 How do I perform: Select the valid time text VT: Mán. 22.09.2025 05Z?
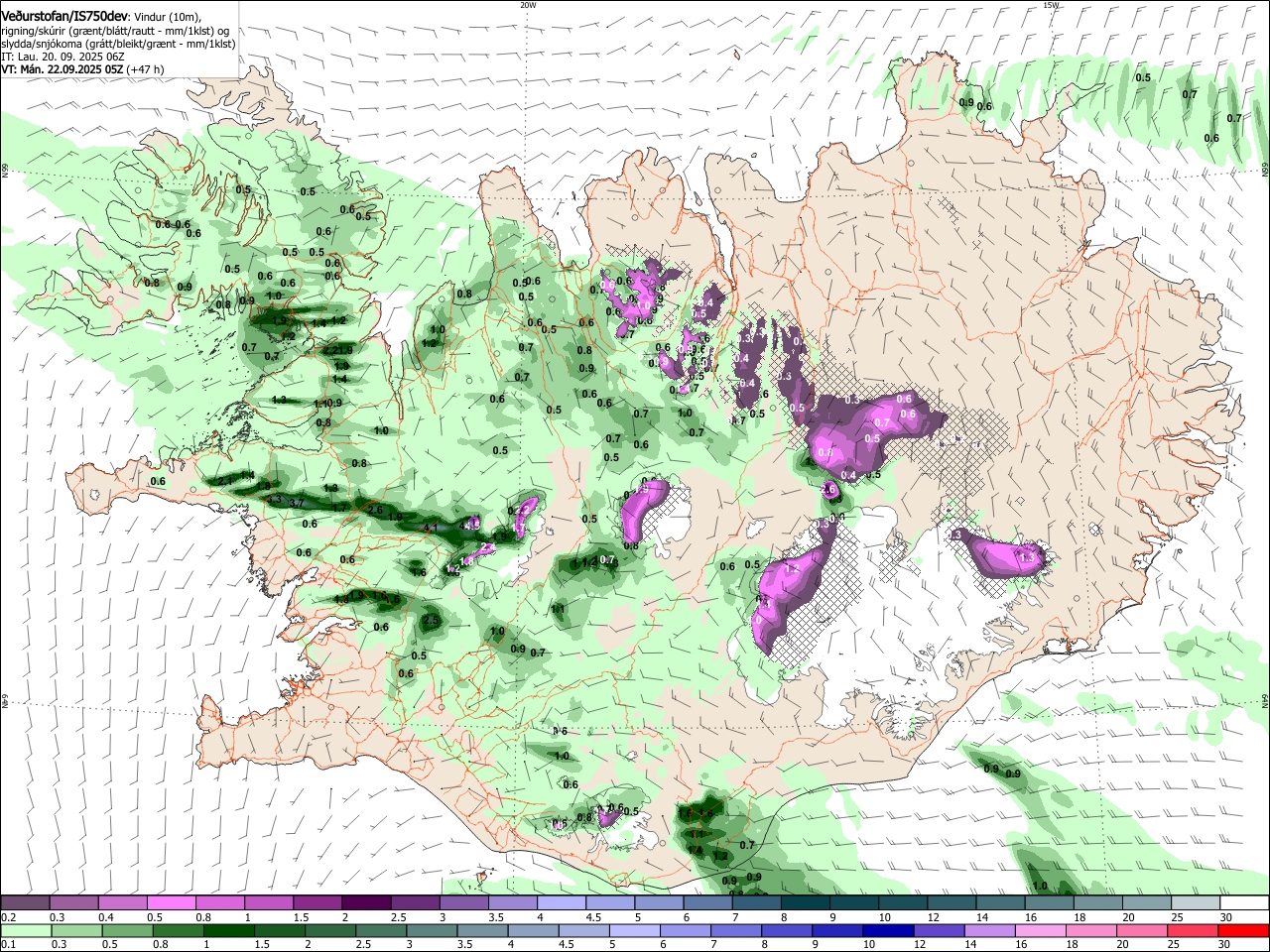point(62,69)
